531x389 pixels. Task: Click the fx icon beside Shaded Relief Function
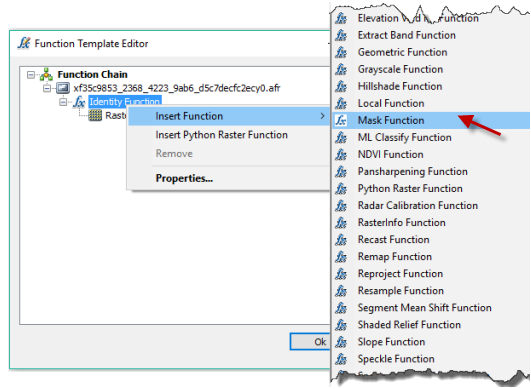[x=341, y=325]
